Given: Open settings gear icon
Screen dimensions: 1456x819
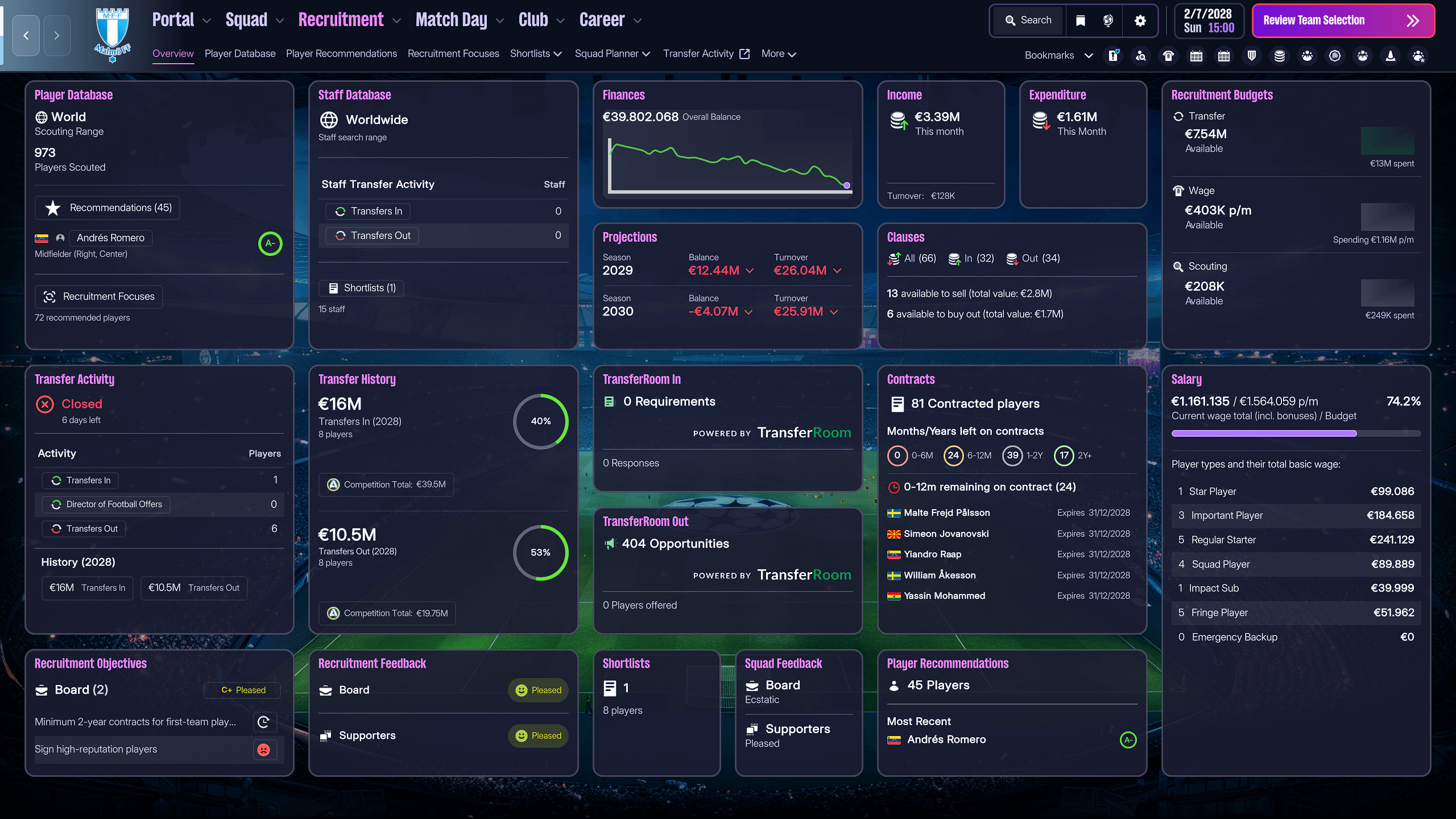Looking at the screenshot, I should pyautogui.click(x=1140, y=20).
